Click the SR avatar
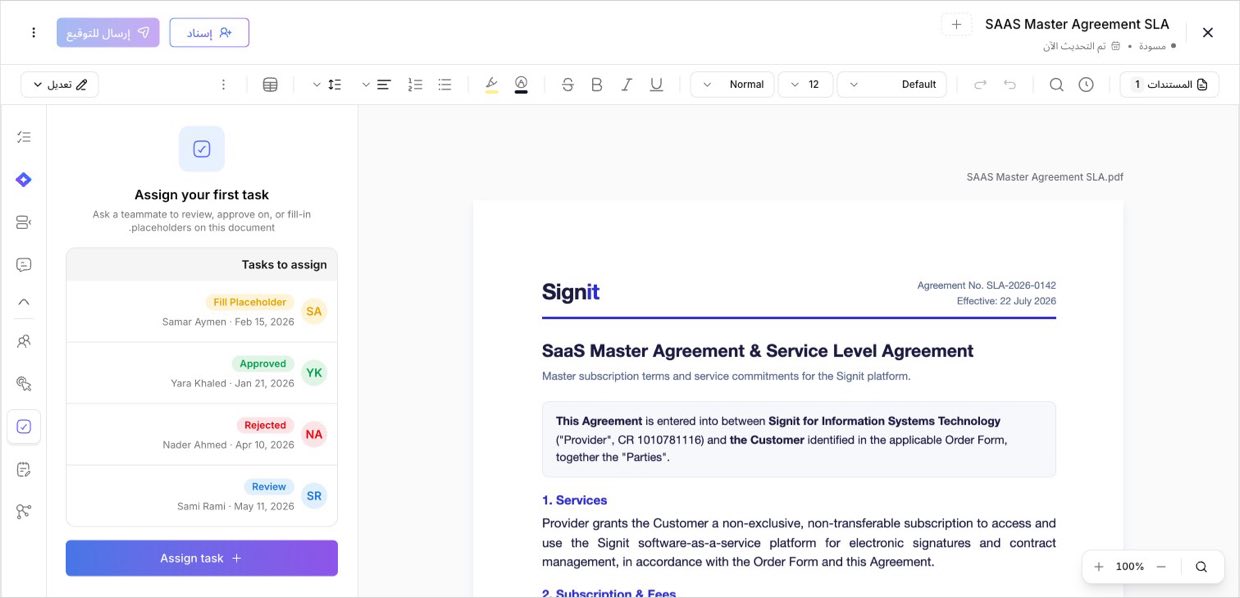This screenshot has width=1240, height=598. [314, 496]
